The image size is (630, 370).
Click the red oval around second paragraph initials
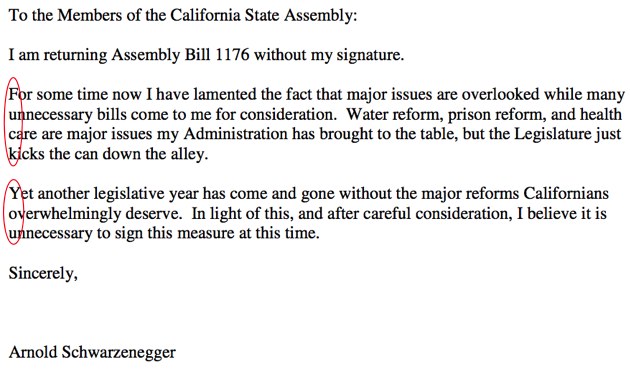coord(14,212)
